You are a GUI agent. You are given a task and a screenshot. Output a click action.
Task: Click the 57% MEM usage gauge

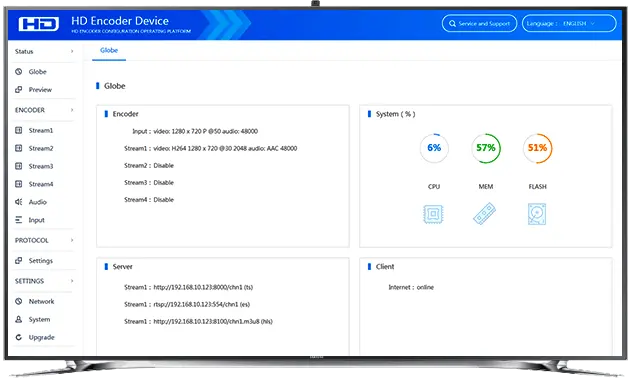click(x=486, y=148)
